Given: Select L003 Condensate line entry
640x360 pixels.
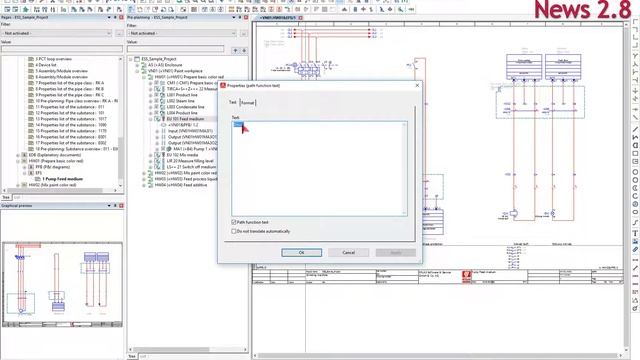Looking at the screenshot, I should [185, 107].
